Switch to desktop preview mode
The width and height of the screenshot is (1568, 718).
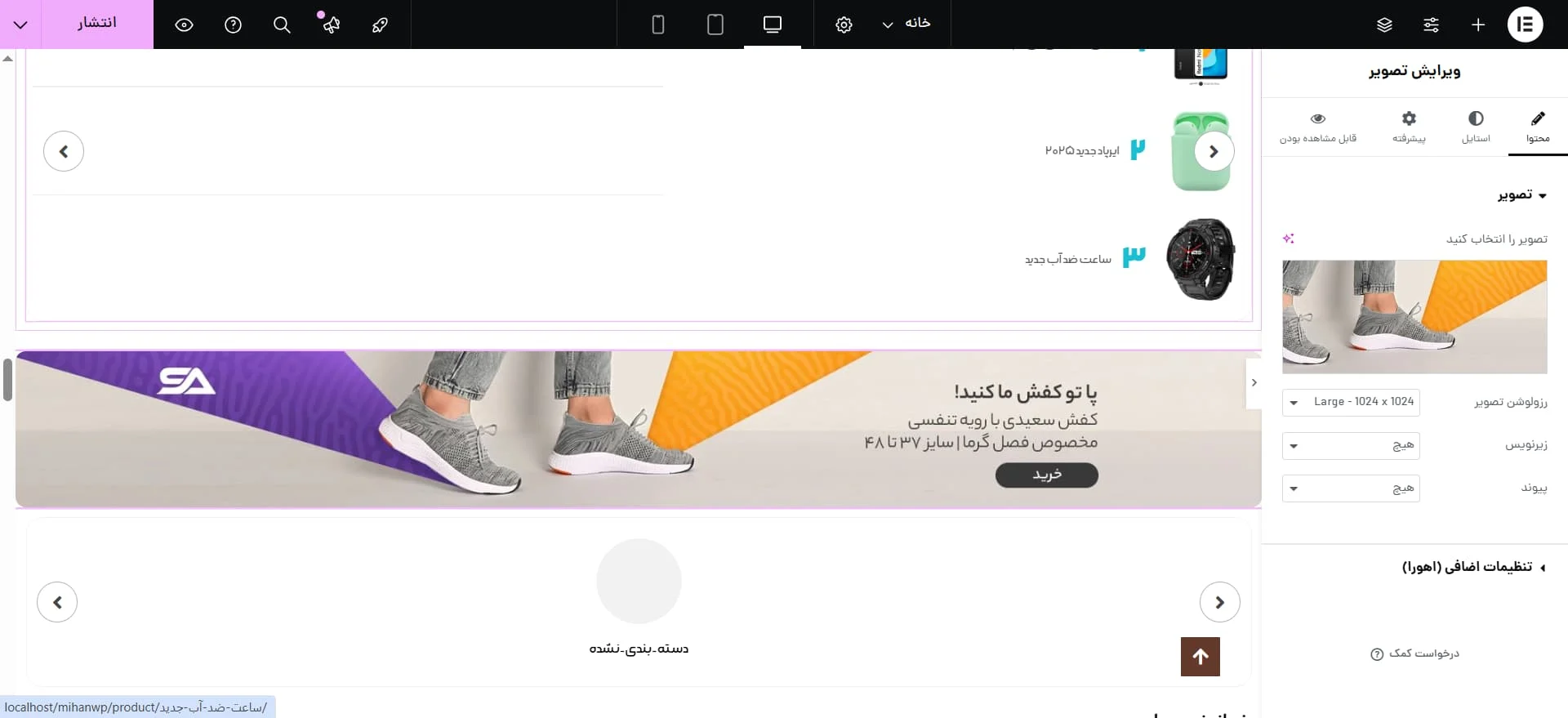pos(773,25)
